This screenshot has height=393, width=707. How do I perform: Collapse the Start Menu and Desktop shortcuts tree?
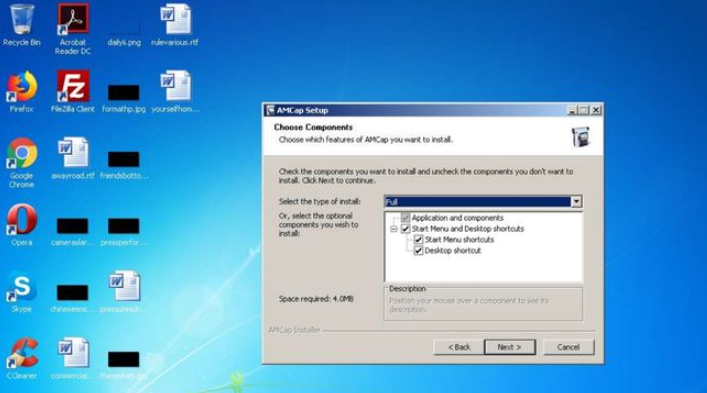tap(394, 229)
